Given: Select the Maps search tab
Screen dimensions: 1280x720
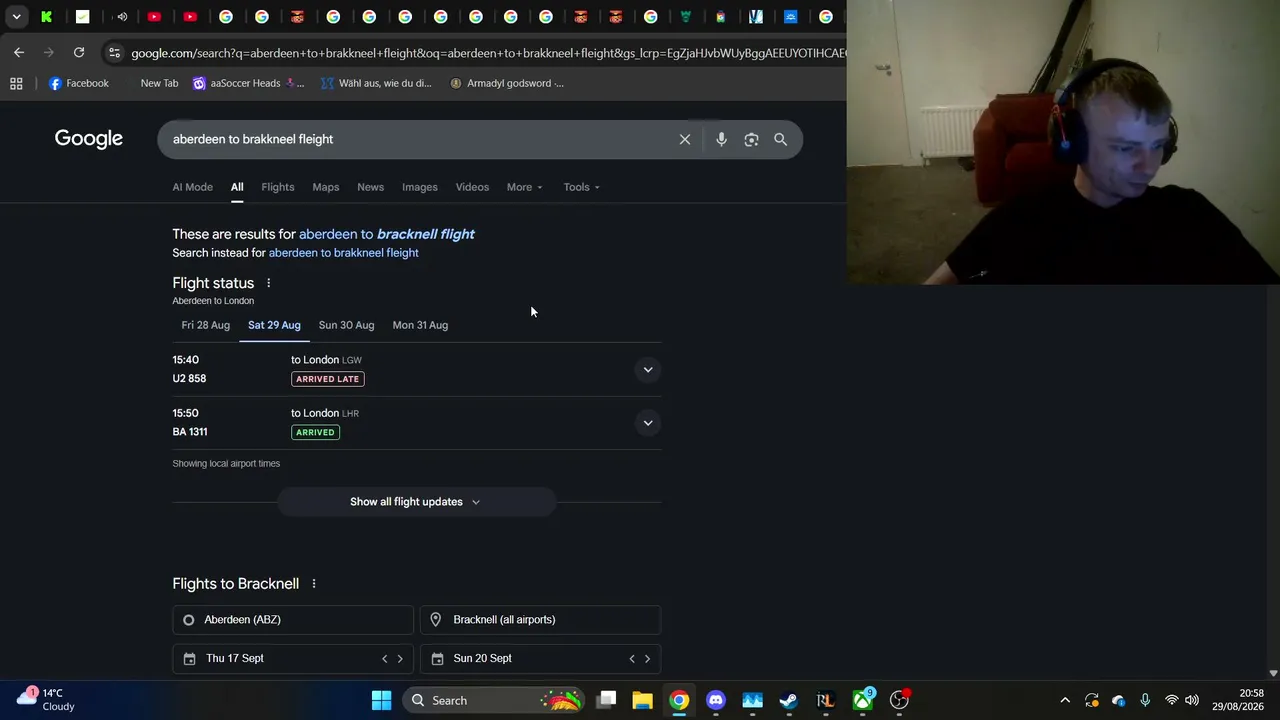Looking at the screenshot, I should [x=326, y=187].
